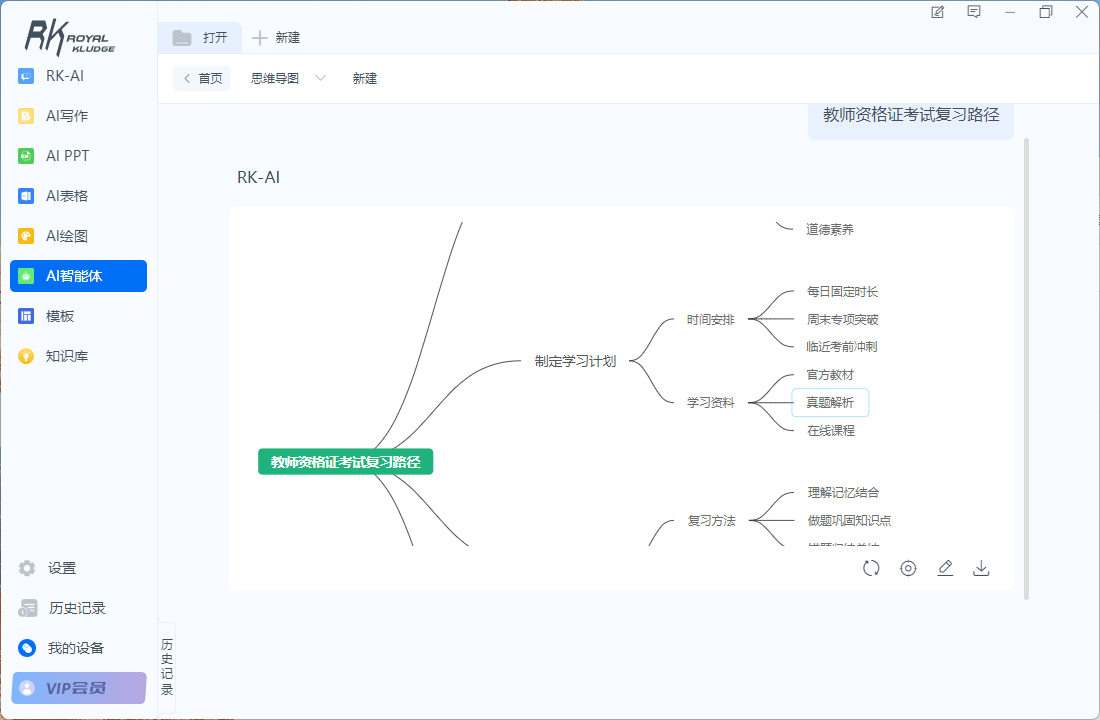Click the compose note icon in title bar

pos(937,12)
